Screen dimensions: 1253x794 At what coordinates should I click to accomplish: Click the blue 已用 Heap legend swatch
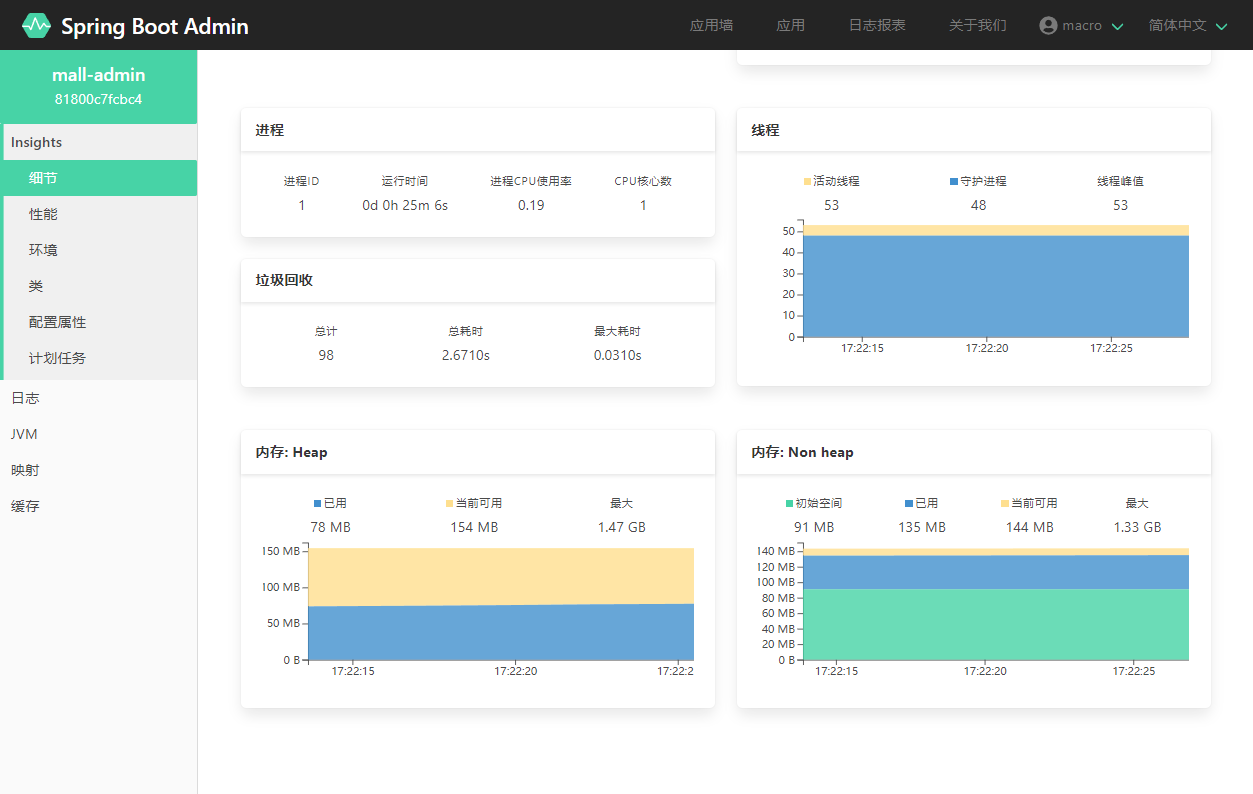coord(318,503)
